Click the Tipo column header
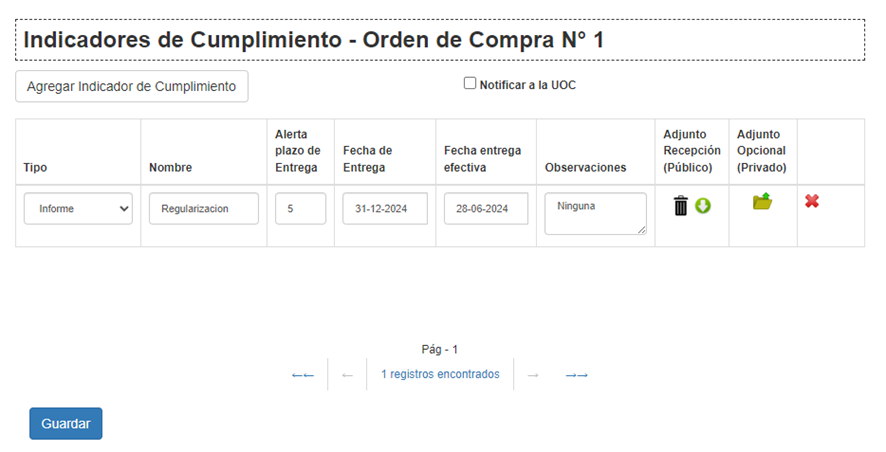This screenshot has width=886, height=452. (x=36, y=167)
